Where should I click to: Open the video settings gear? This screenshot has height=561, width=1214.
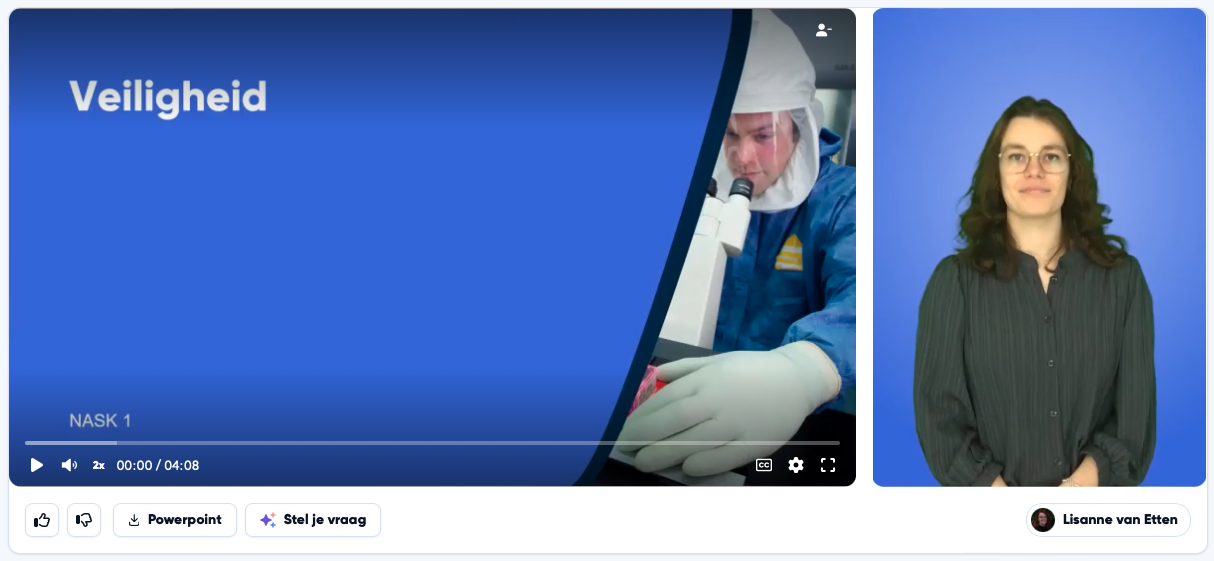coord(796,465)
